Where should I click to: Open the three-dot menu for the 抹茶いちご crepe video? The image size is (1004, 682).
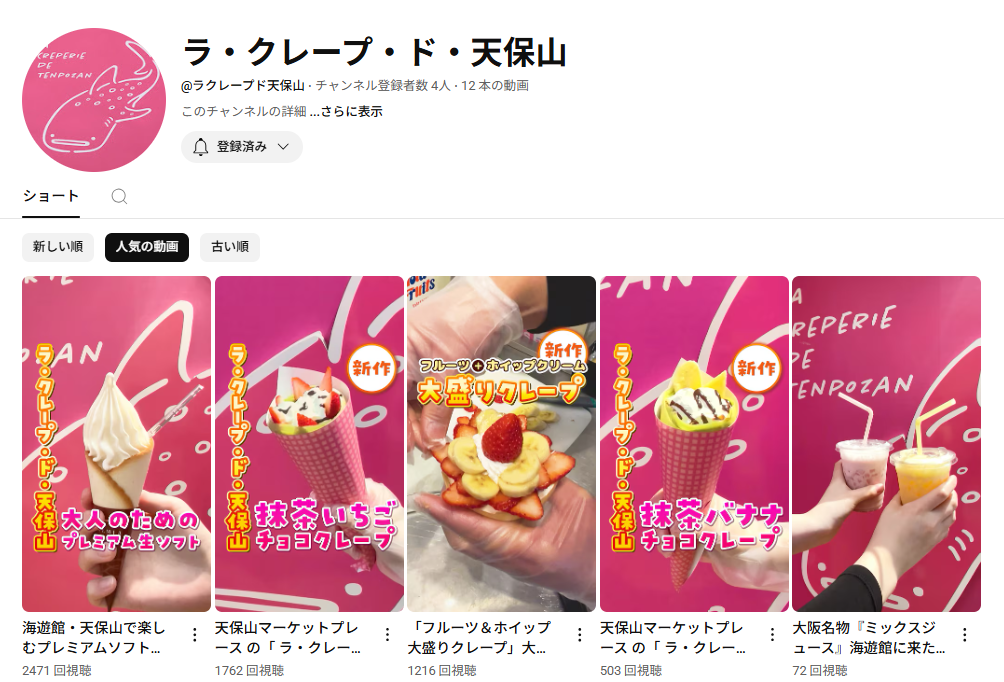click(x=387, y=635)
